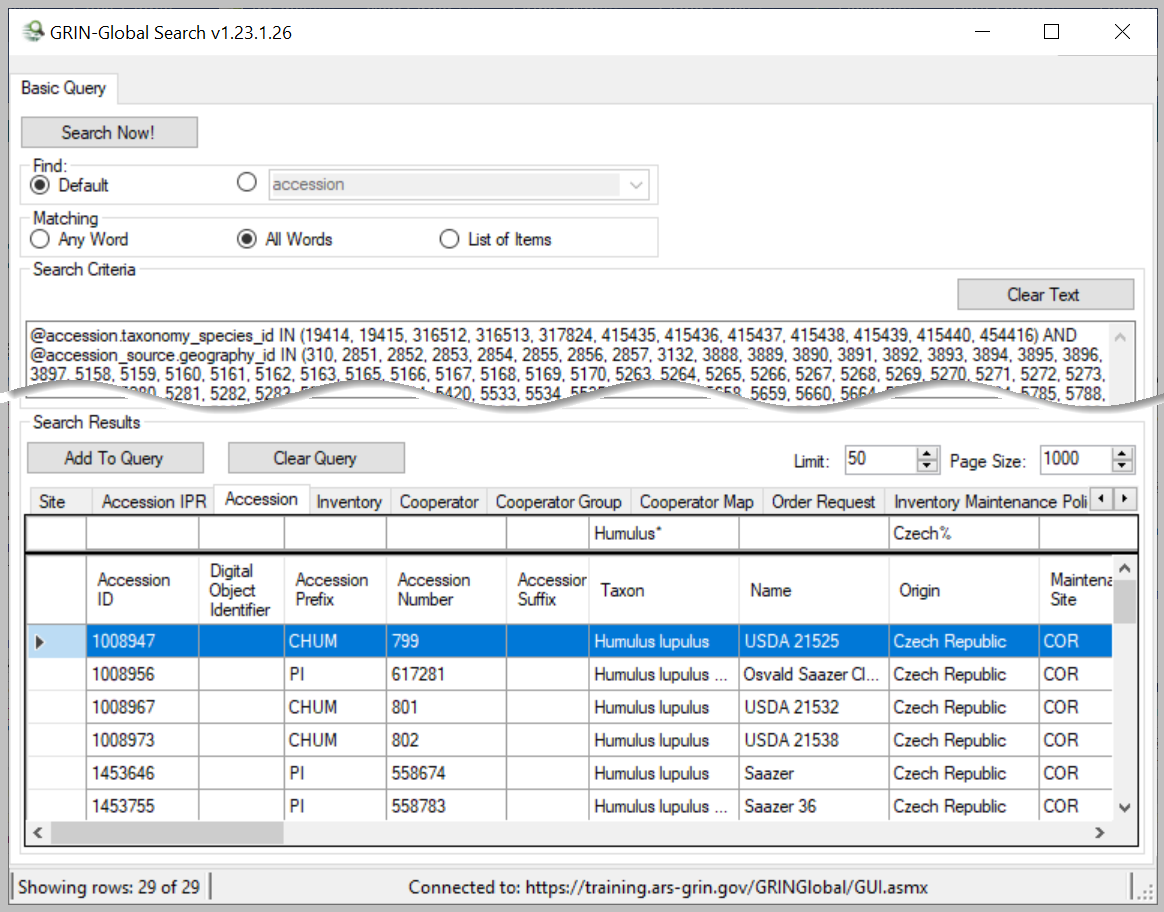
Task: Select the cell with accession ID 1008947
Action: [x=143, y=641]
